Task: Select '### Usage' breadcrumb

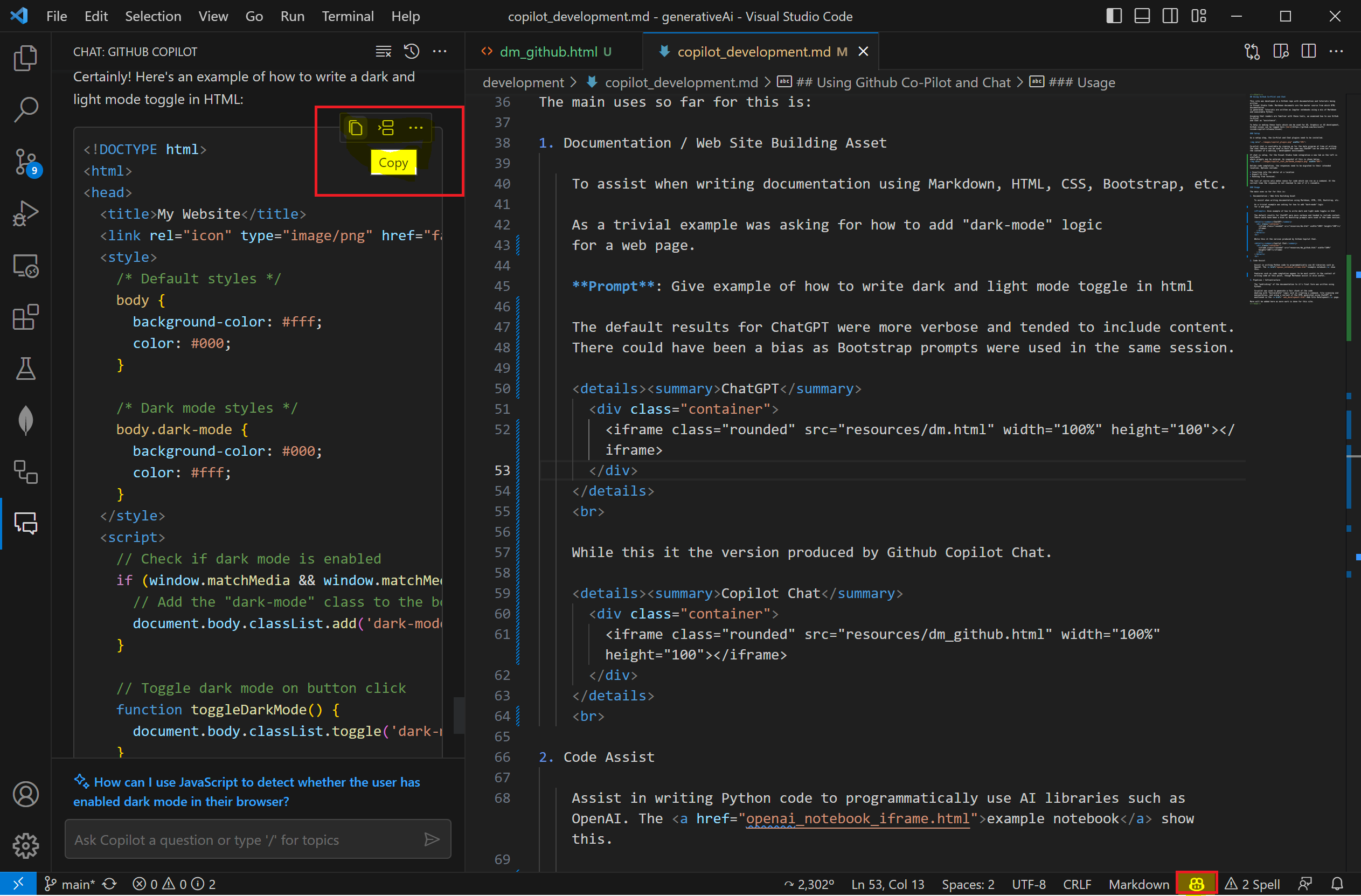Action: click(1081, 82)
